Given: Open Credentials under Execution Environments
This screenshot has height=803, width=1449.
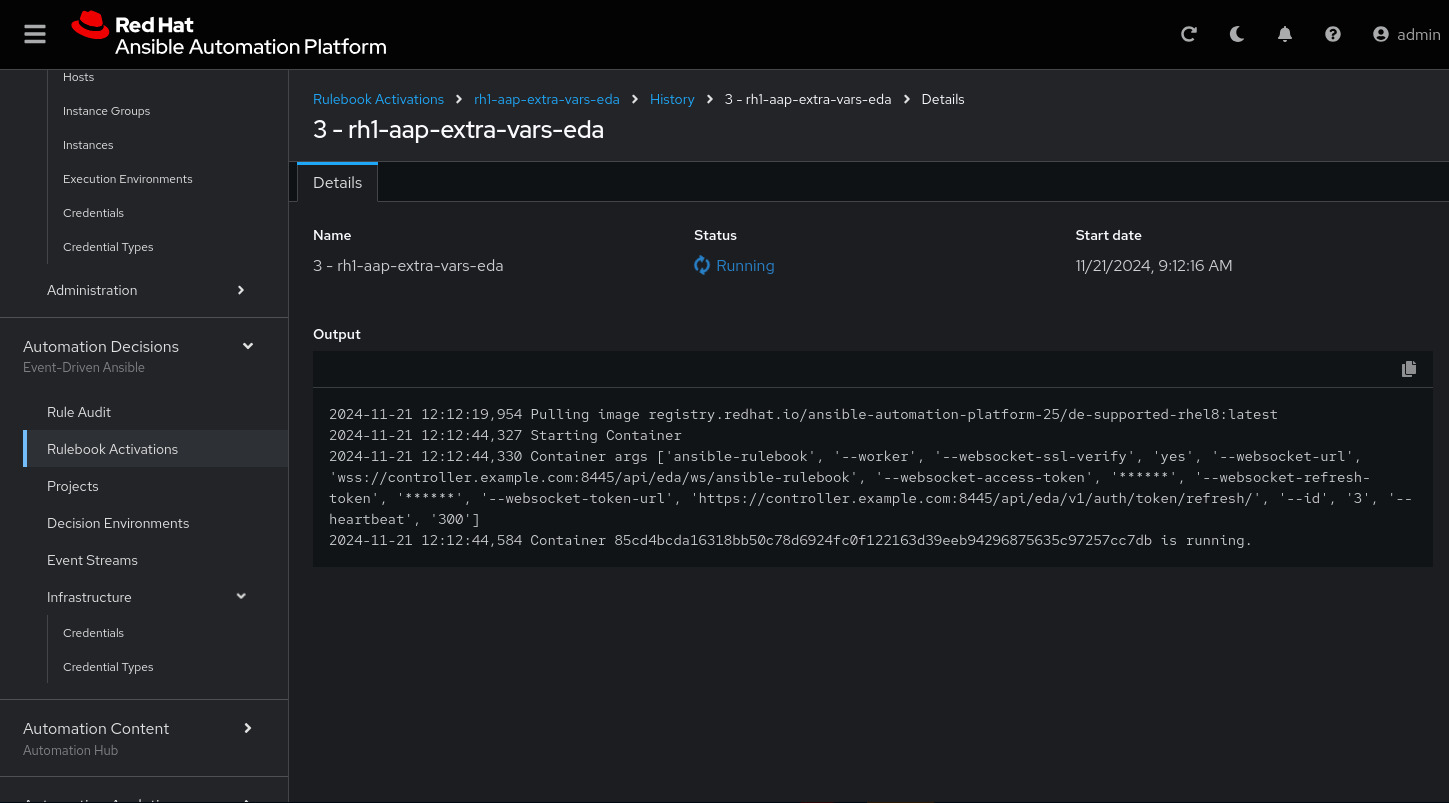Looking at the screenshot, I should 93,213.
